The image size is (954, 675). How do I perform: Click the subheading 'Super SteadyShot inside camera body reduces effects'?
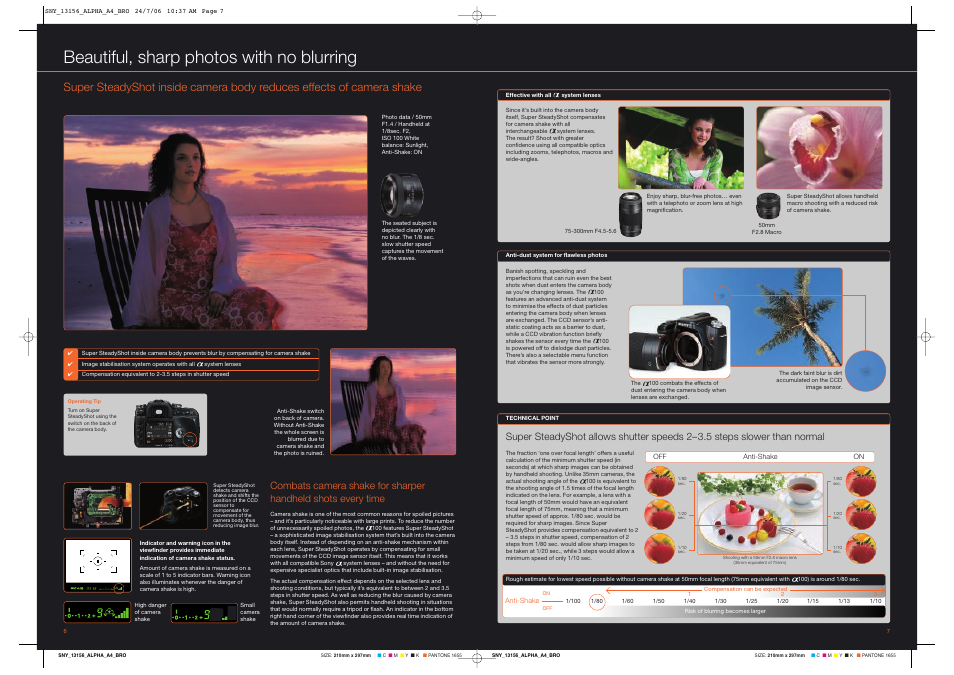pyautogui.click(x=242, y=87)
